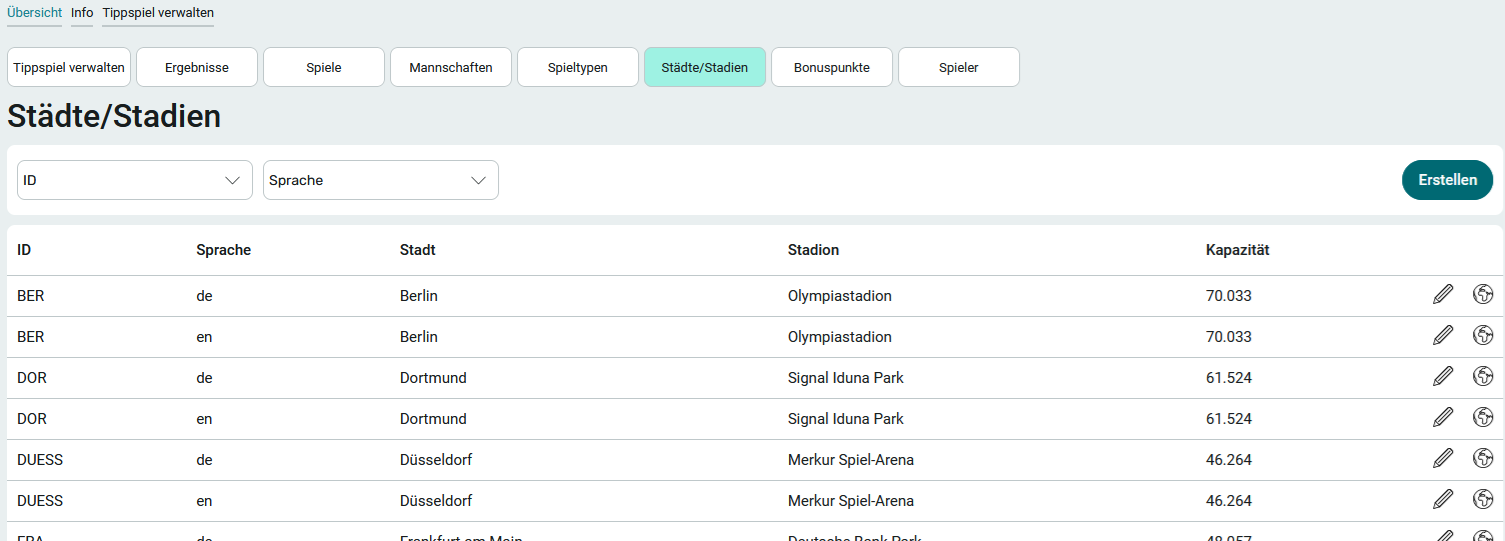The height and width of the screenshot is (541, 1505).
Task: Click the Erstellen button
Action: [x=1448, y=180]
